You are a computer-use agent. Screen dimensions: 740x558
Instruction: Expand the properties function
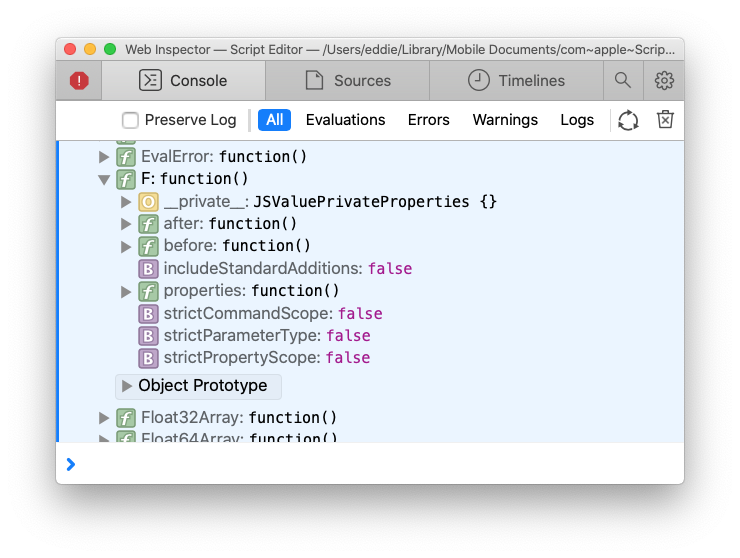[x=126, y=291]
